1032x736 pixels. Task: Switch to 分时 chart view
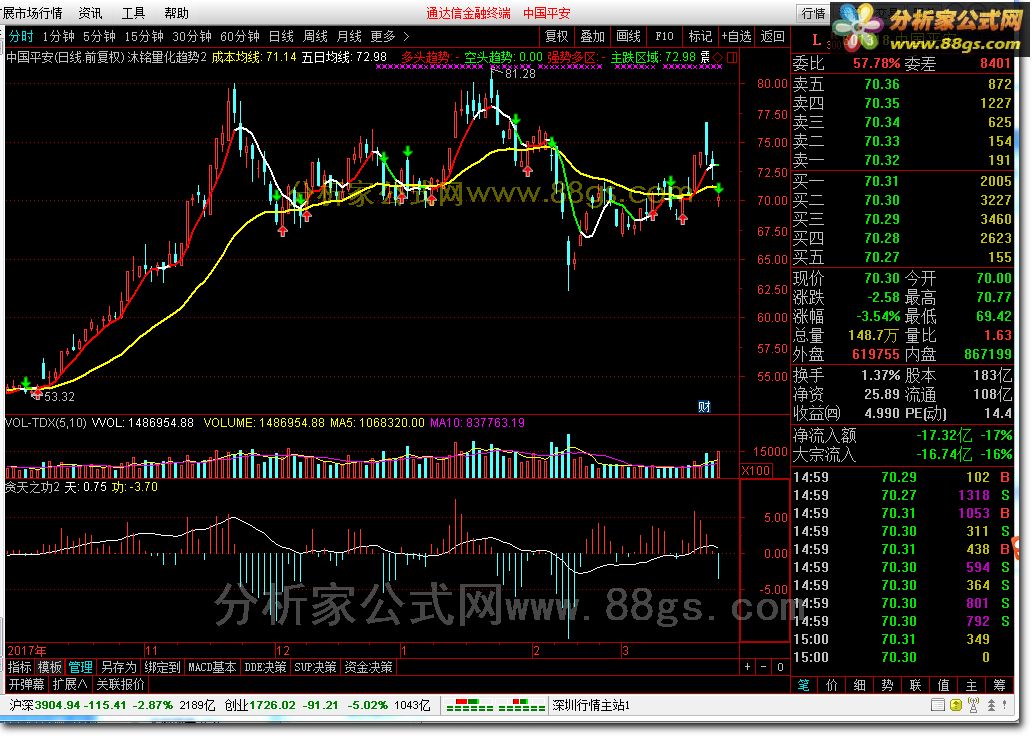click(21, 36)
